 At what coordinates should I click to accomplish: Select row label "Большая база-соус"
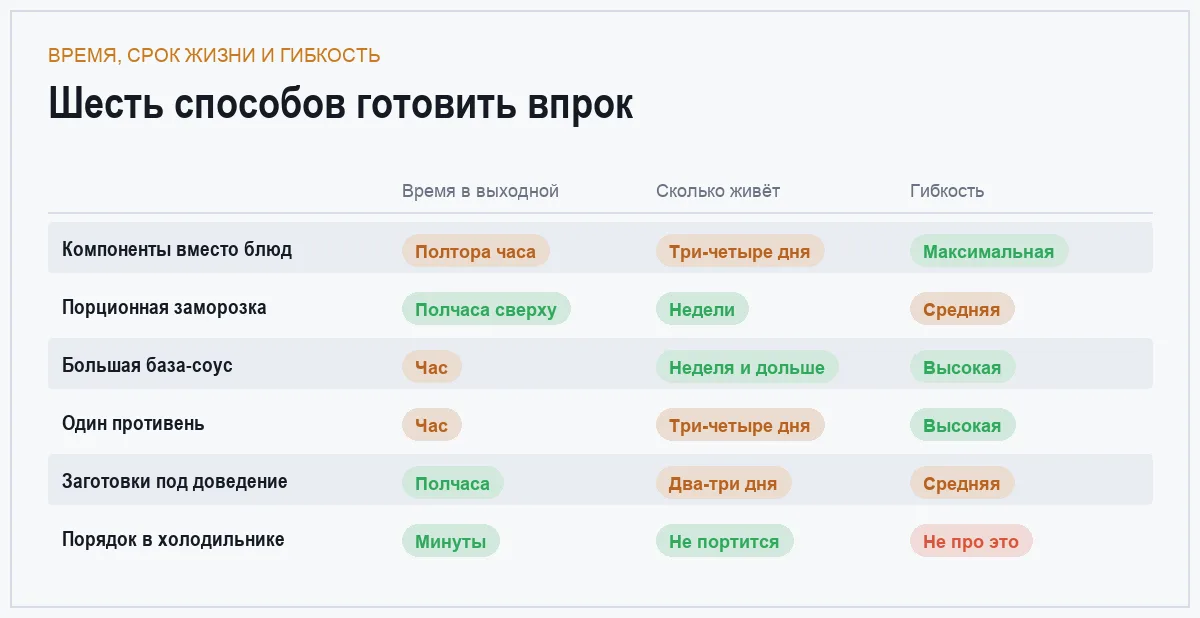[147, 365]
